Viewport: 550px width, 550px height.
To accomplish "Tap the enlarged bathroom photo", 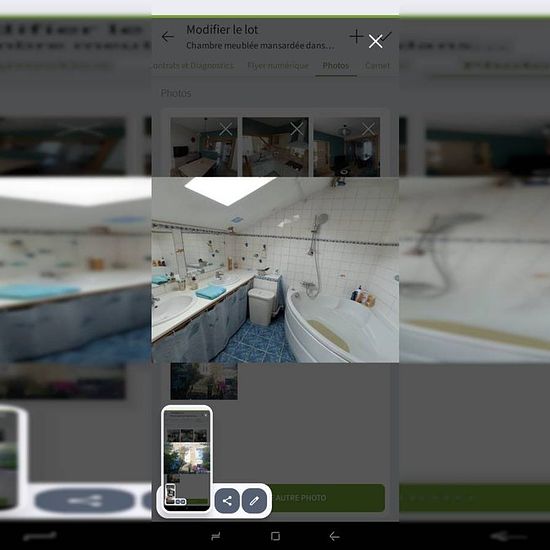I will 275,270.
